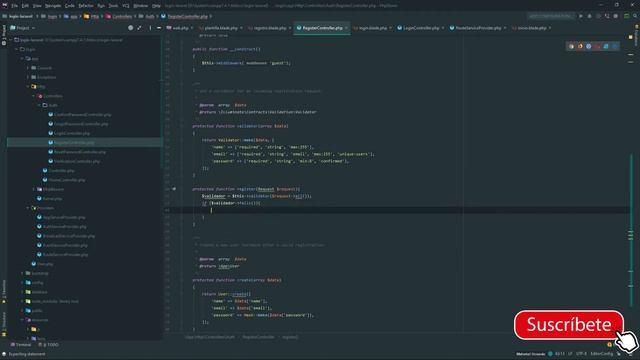Screen dimensions: 640x360
Task: Click the 'Controllers' breadcrumb in navigation bar
Action: 119,16
